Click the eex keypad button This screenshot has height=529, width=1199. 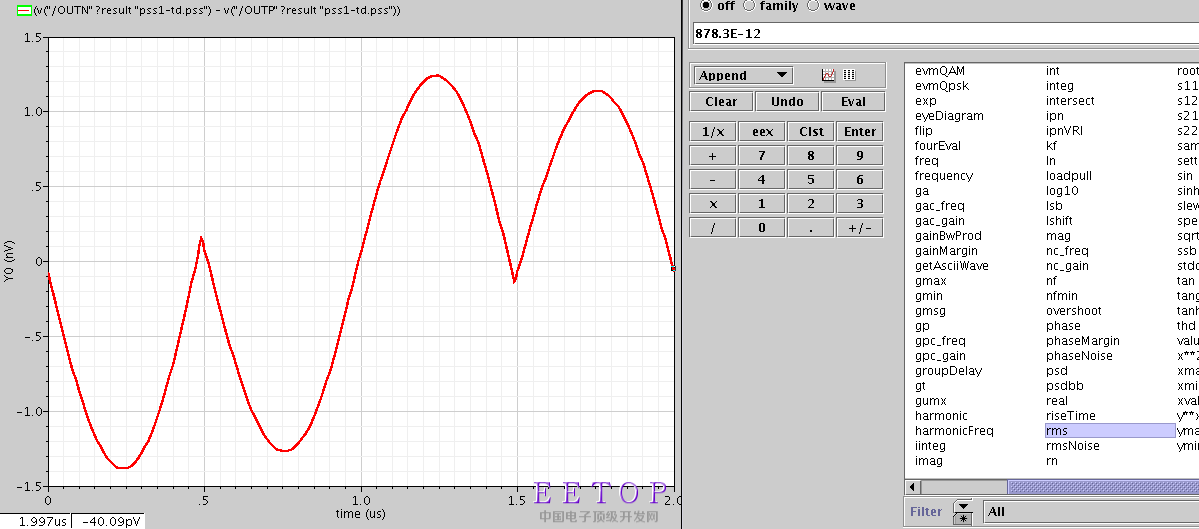point(762,131)
